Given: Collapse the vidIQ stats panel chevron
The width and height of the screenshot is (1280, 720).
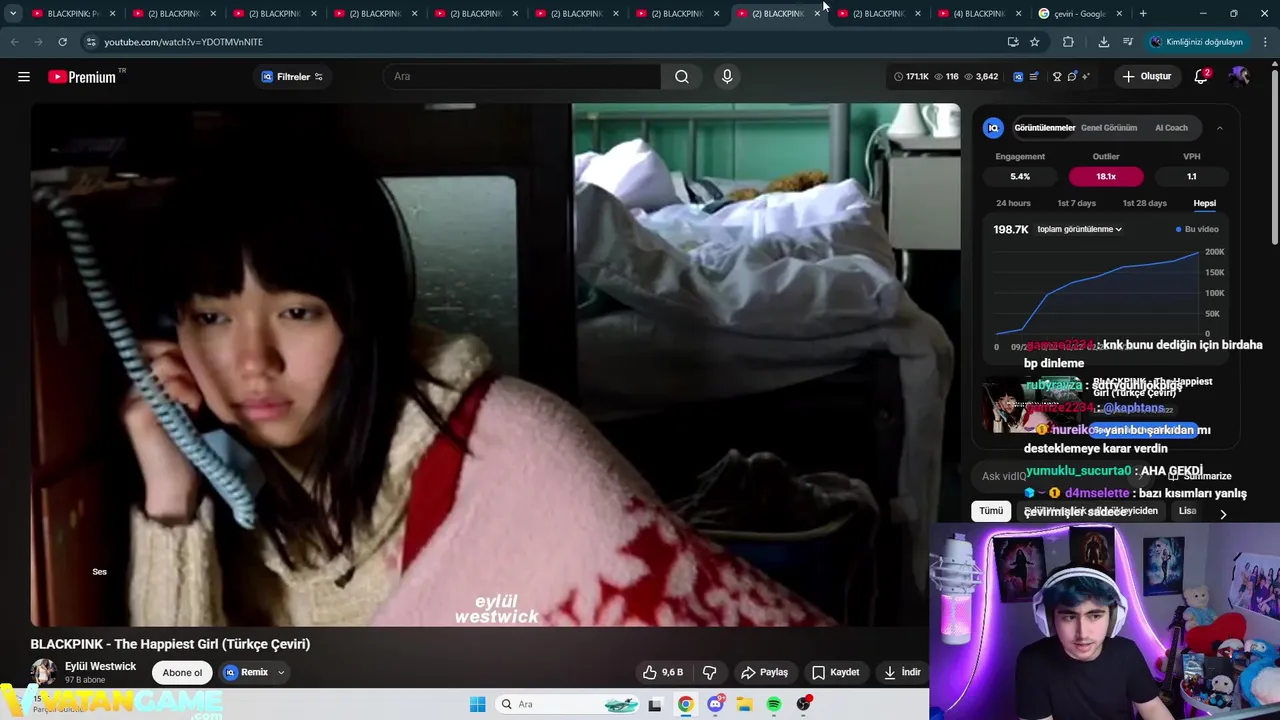Looking at the screenshot, I should click(1219, 128).
